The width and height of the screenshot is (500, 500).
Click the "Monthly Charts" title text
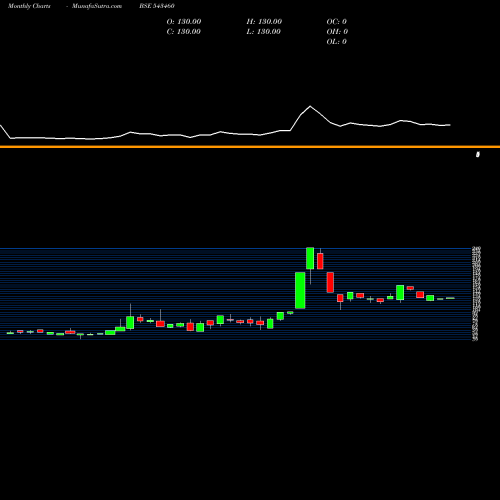29,6
